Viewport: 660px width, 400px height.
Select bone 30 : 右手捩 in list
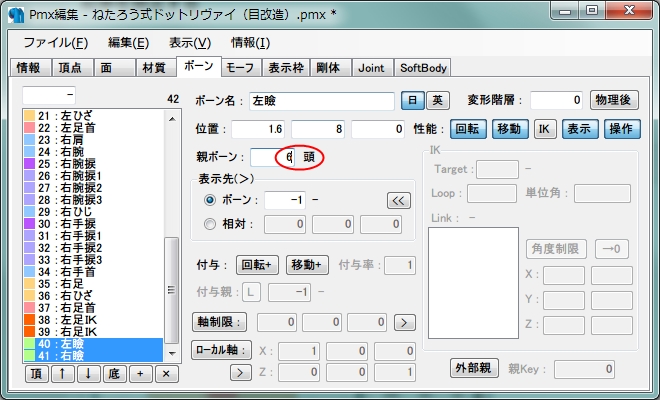coord(93,224)
